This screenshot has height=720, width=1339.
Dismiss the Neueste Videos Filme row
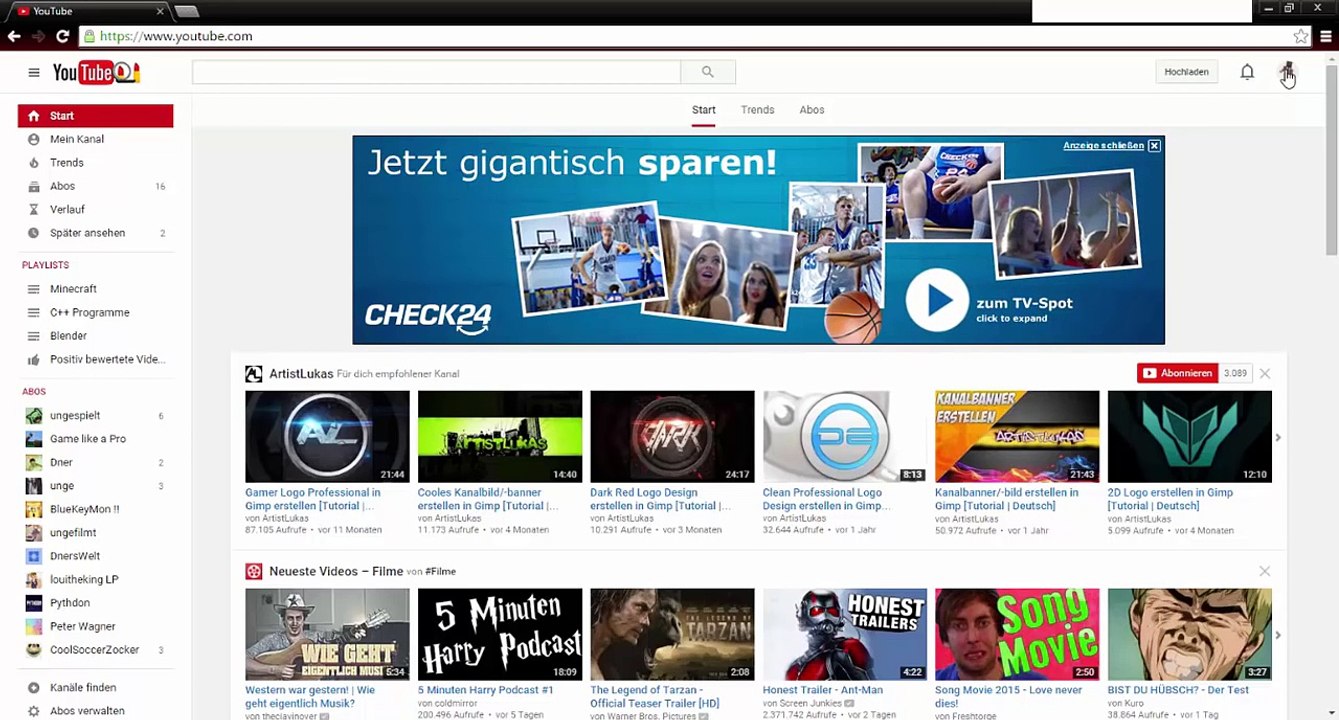coord(1265,571)
